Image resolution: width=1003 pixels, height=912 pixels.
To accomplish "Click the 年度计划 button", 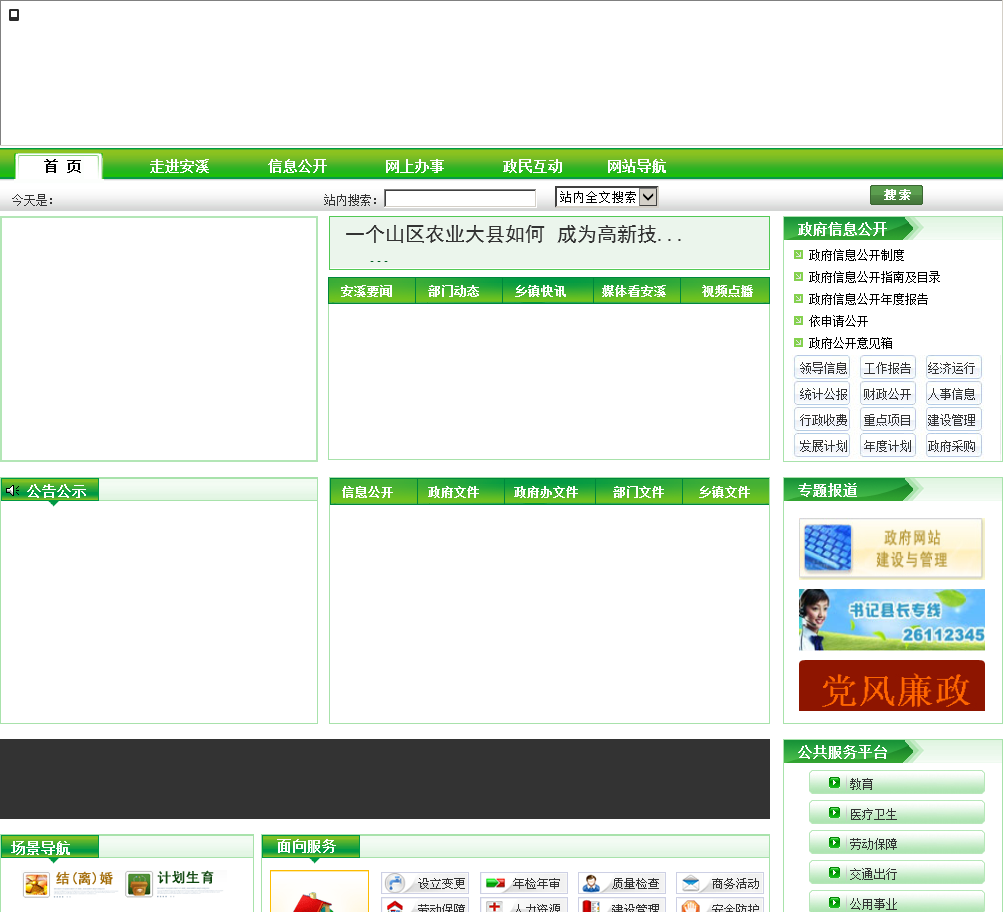I will (887, 446).
